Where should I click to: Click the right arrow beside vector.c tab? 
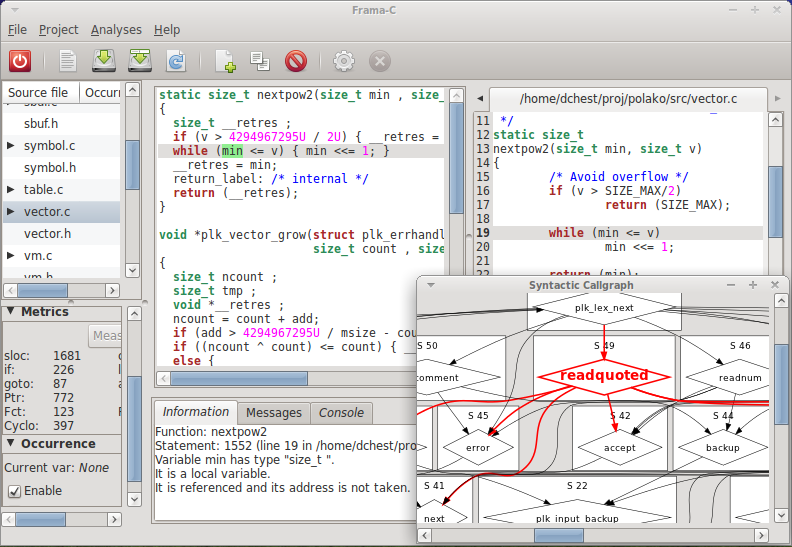click(778, 98)
